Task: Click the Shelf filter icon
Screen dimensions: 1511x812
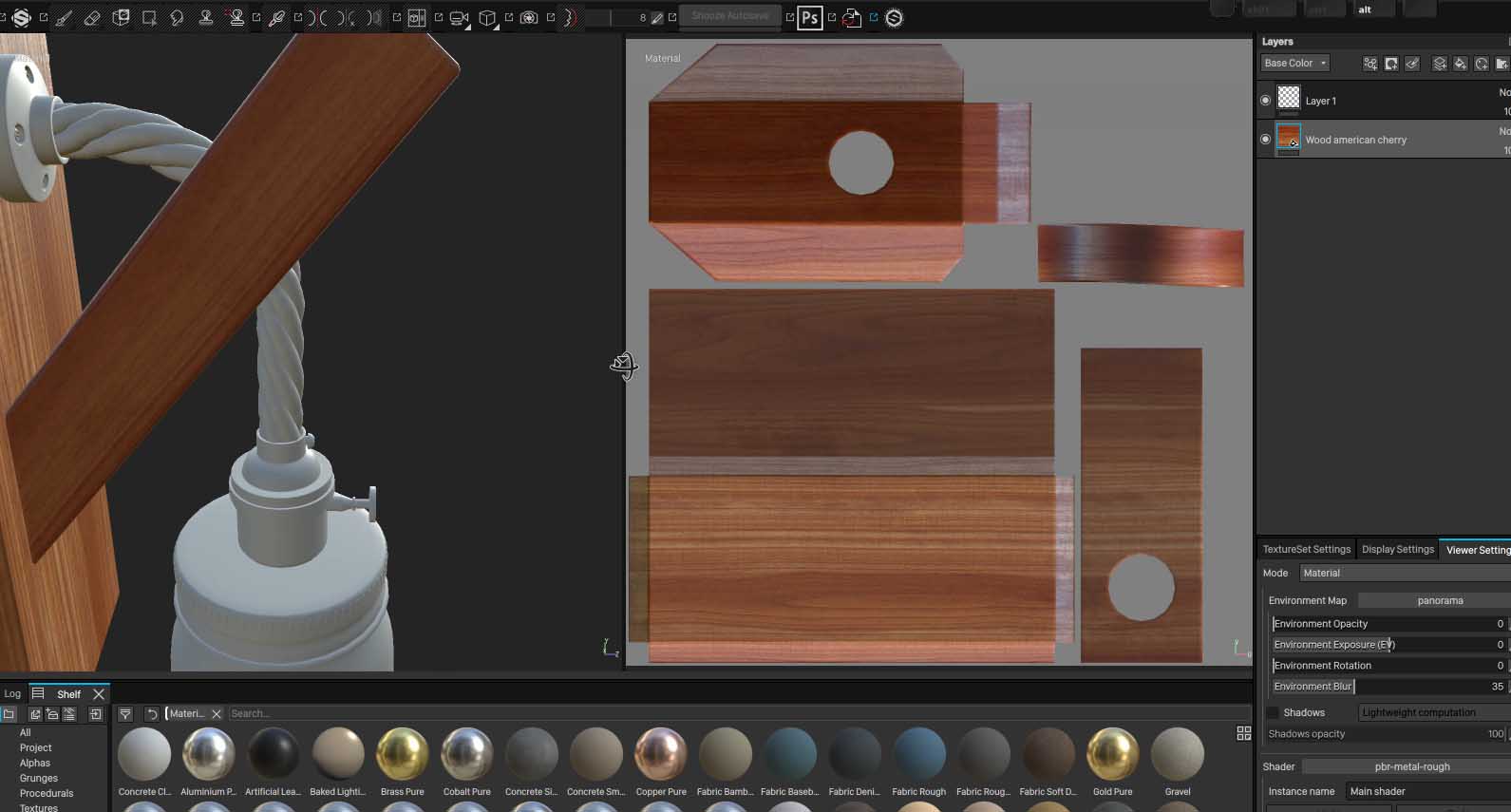Action: point(125,713)
